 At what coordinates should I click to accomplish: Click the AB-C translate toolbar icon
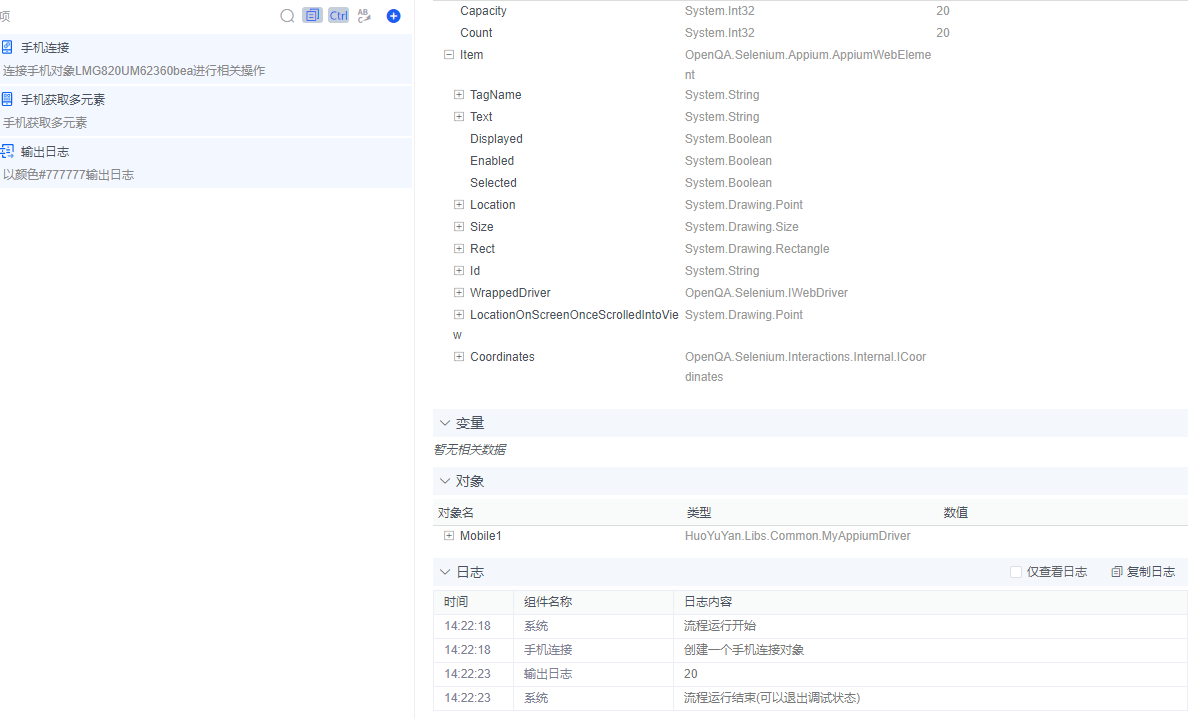point(363,16)
